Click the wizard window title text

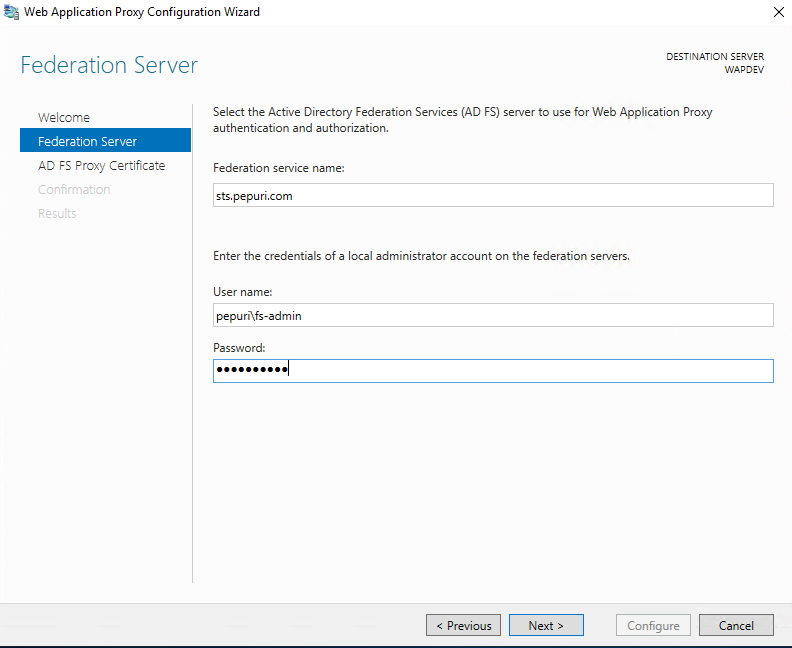tap(142, 12)
